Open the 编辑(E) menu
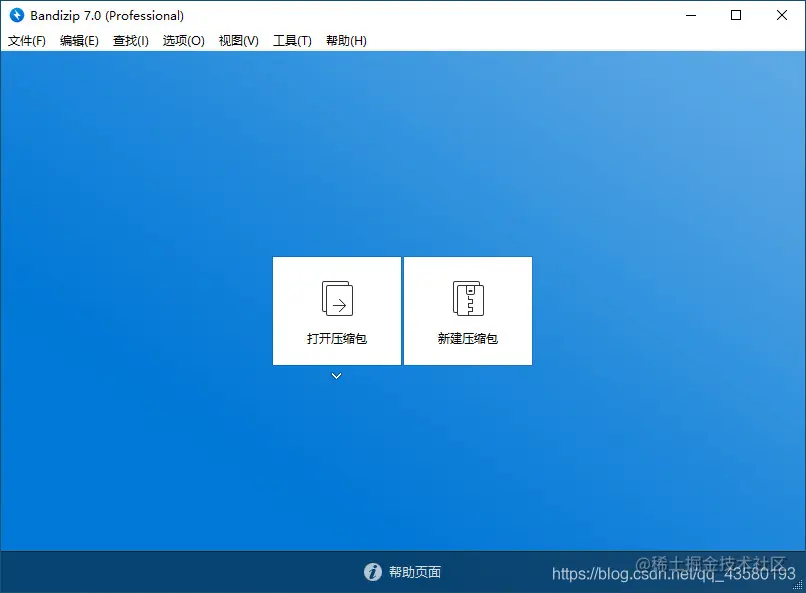Screen dimensions: 806x593 [x=79, y=41]
